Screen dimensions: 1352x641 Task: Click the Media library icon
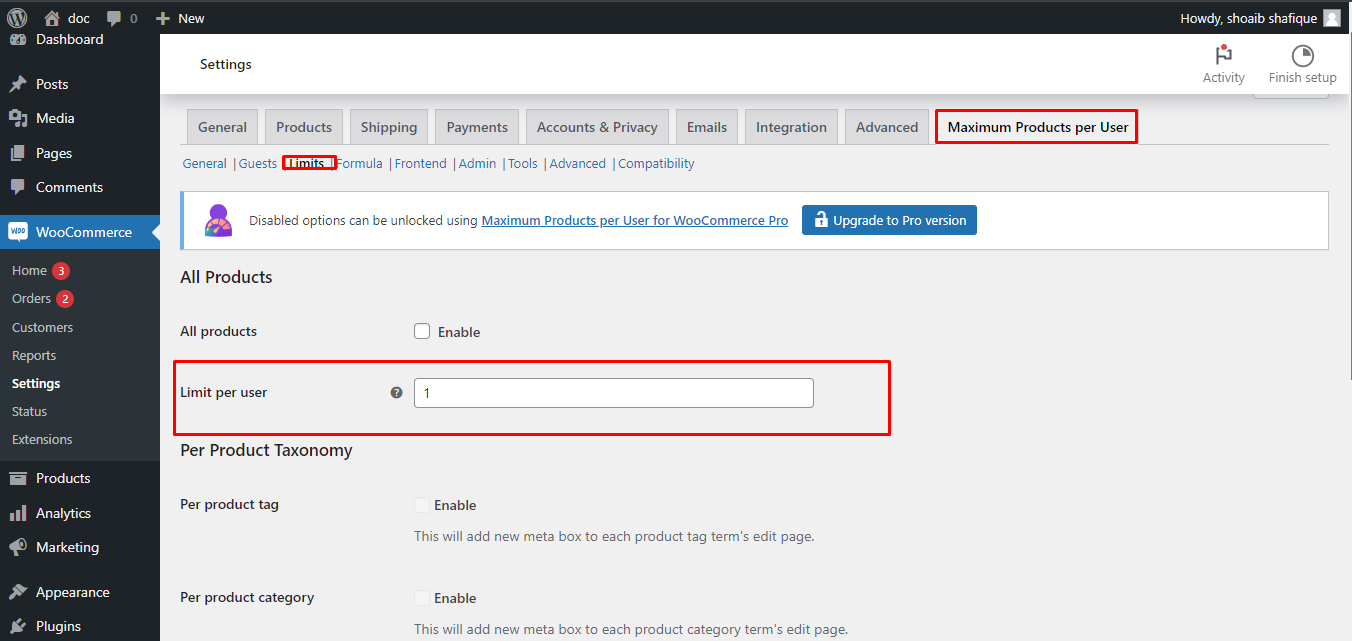[x=18, y=118]
